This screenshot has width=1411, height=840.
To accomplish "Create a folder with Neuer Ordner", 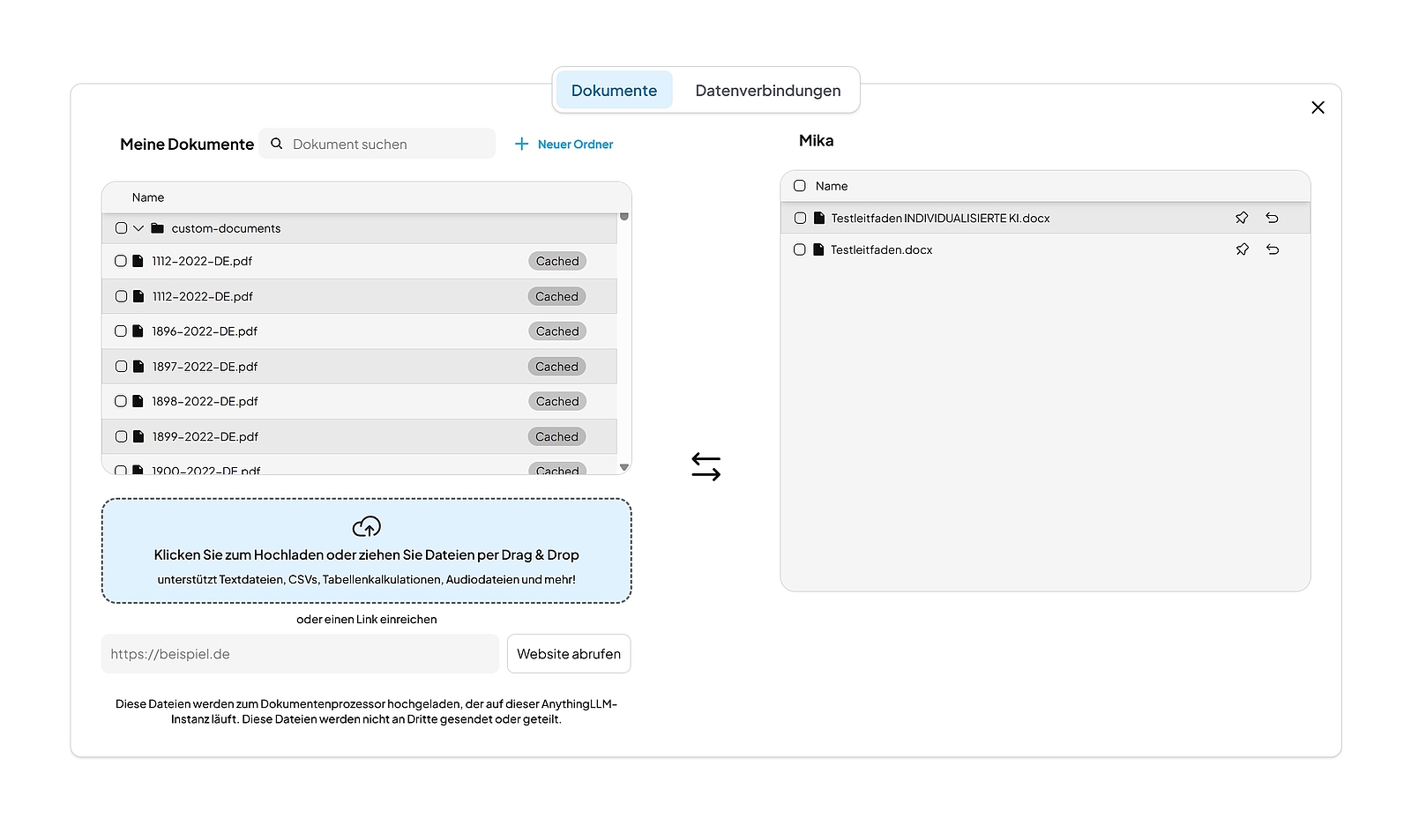I will 564,144.
